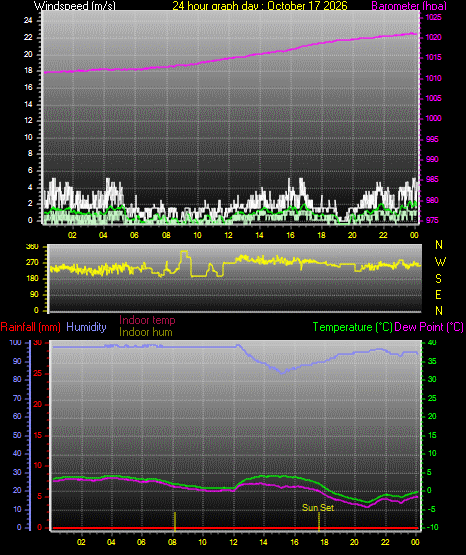Click the '50' humidity scale value
466x555 pixels.
click(17, 435)
